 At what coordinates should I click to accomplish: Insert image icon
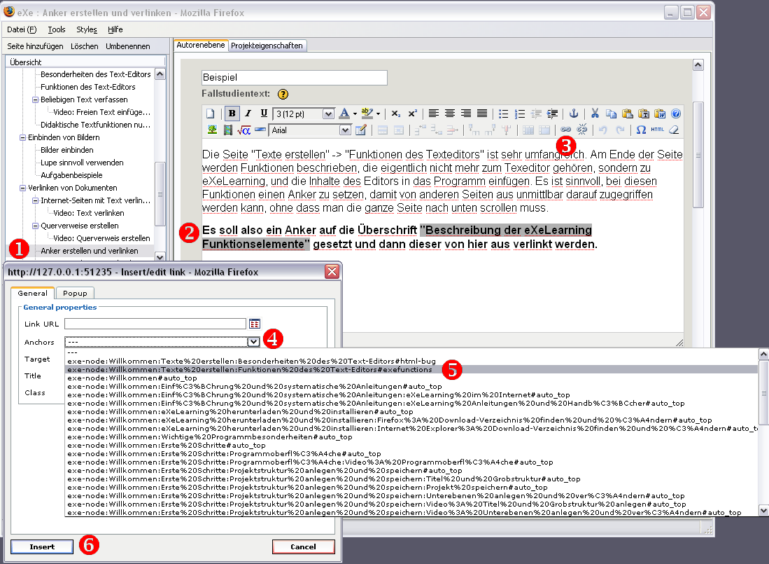click(212, 130)
